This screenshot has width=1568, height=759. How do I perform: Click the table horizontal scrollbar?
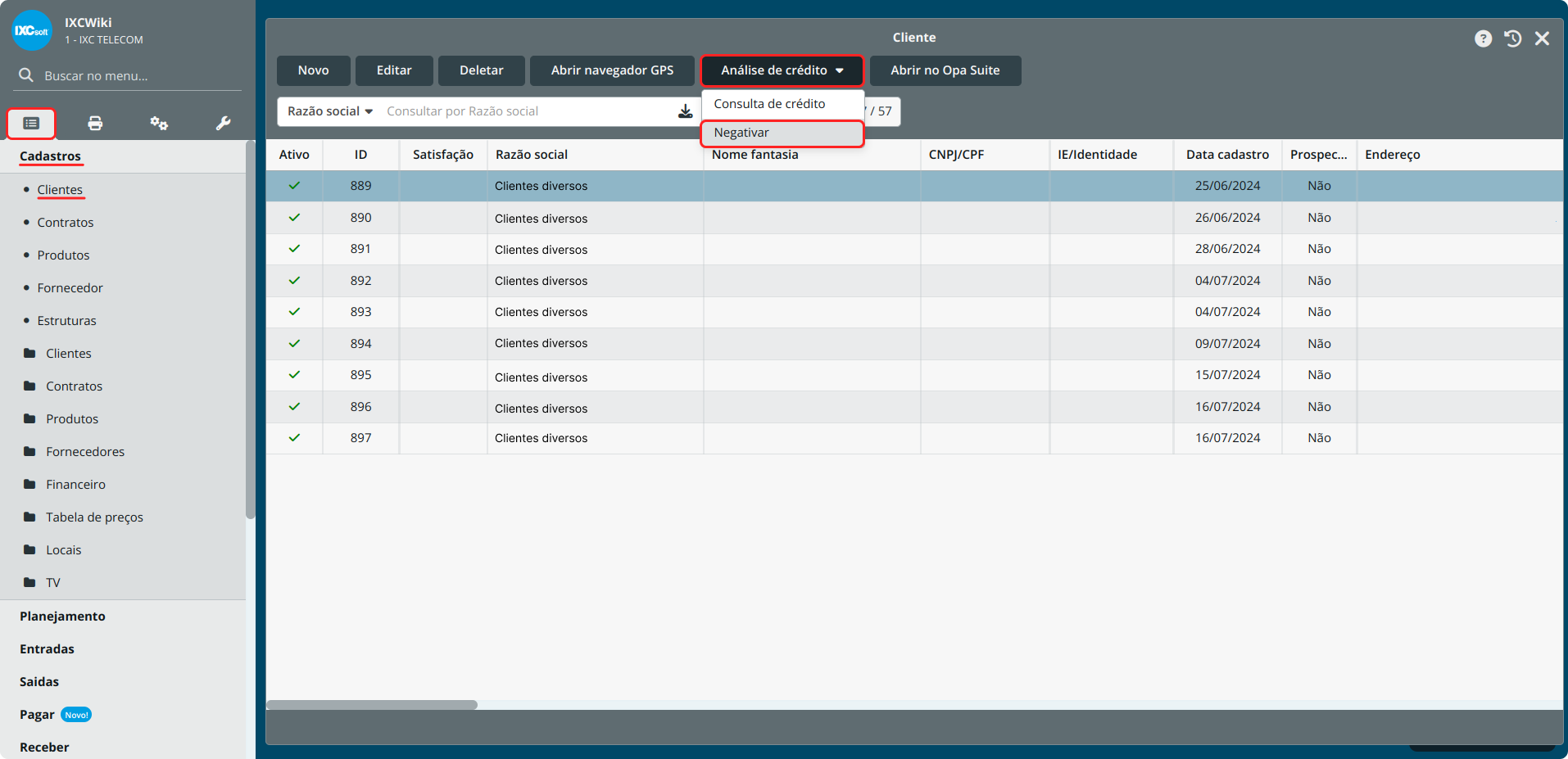click(372, 705)
